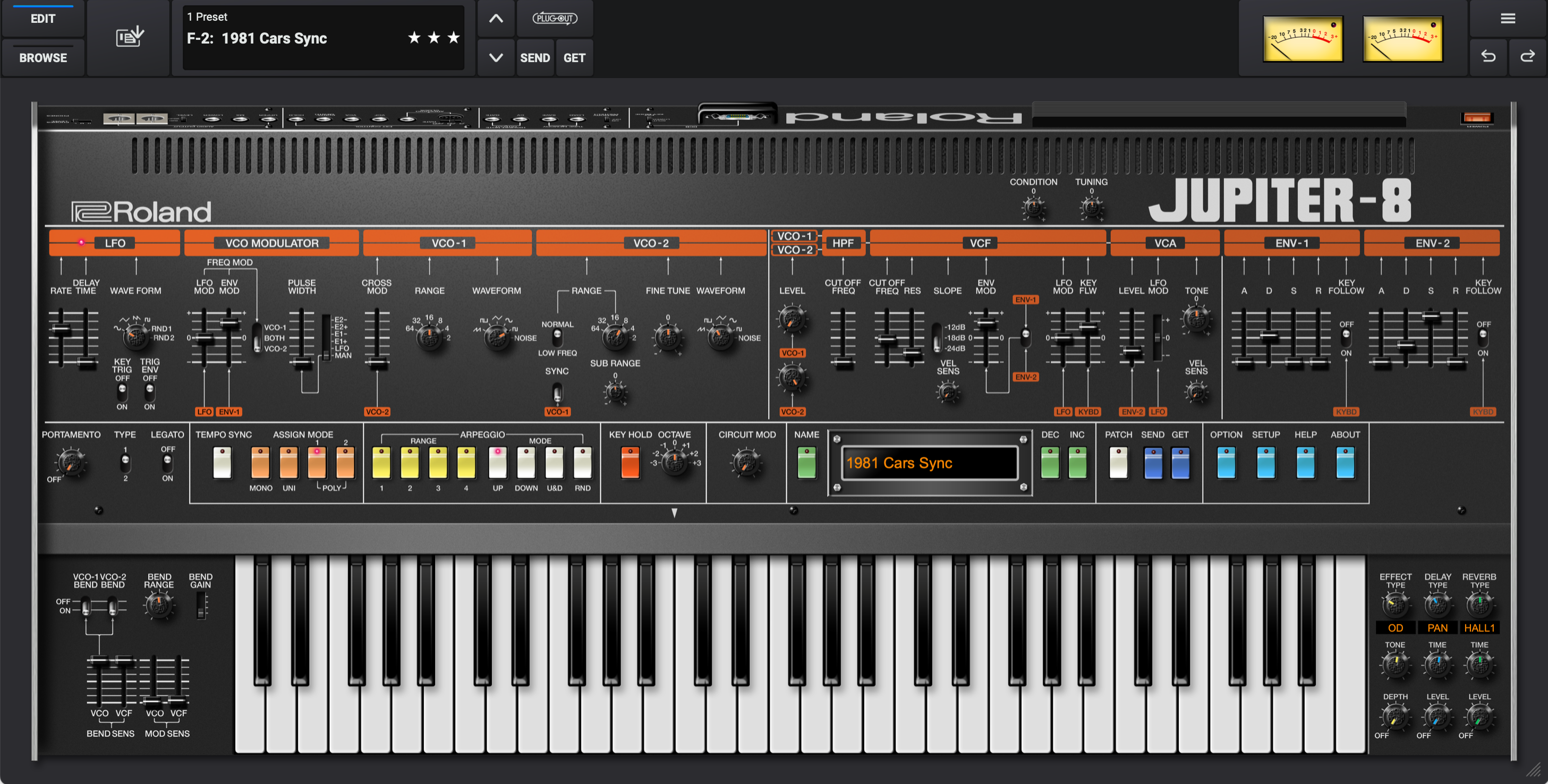The height and width of the screenshot is (784, 1548).
Task: Switch to the BROWSE tab
Action: [x=42, y=58]
